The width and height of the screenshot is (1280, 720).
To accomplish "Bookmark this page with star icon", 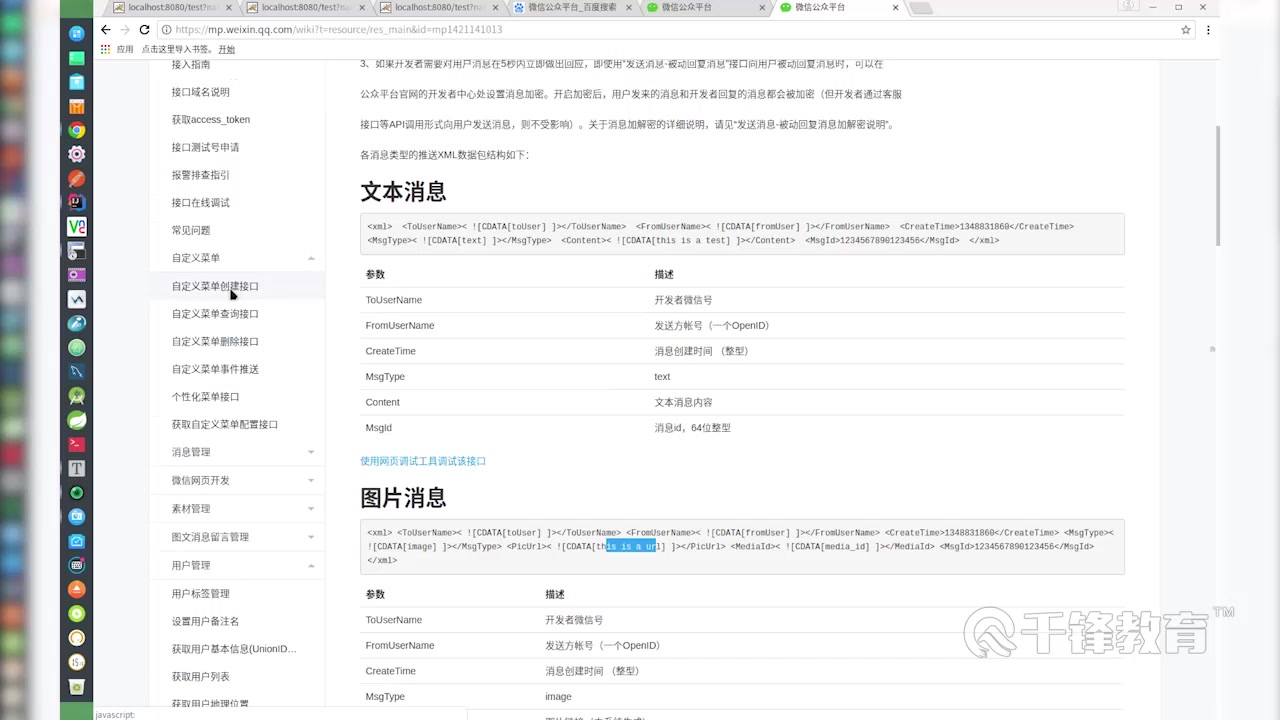I will tap(1186, 30).
